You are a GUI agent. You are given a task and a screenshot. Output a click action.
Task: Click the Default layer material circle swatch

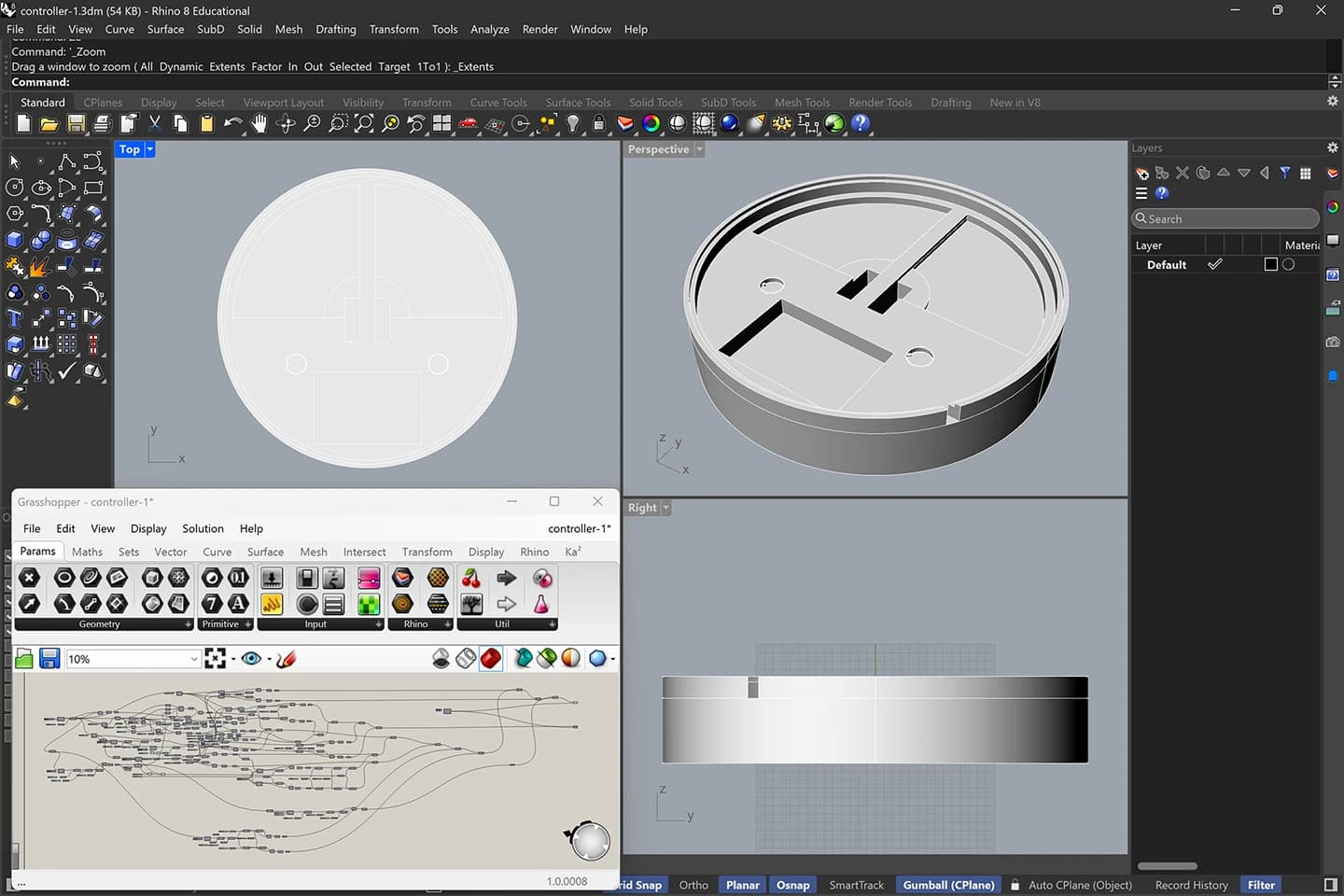[1288, 264]
